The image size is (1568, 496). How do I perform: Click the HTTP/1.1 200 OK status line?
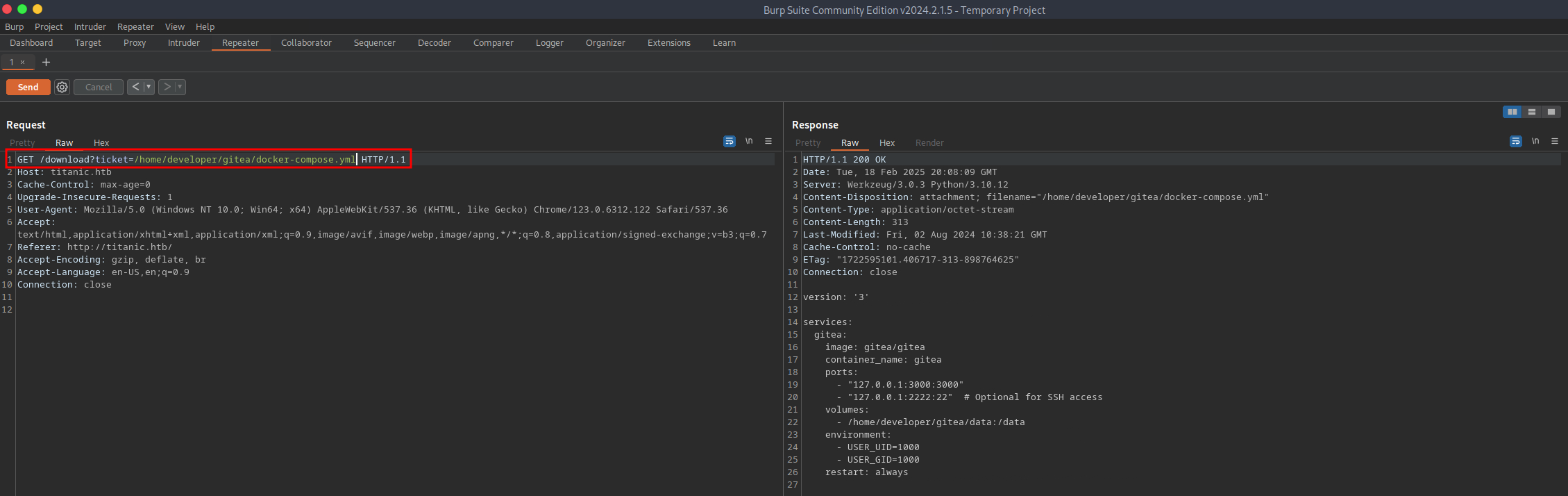(845, 159)
